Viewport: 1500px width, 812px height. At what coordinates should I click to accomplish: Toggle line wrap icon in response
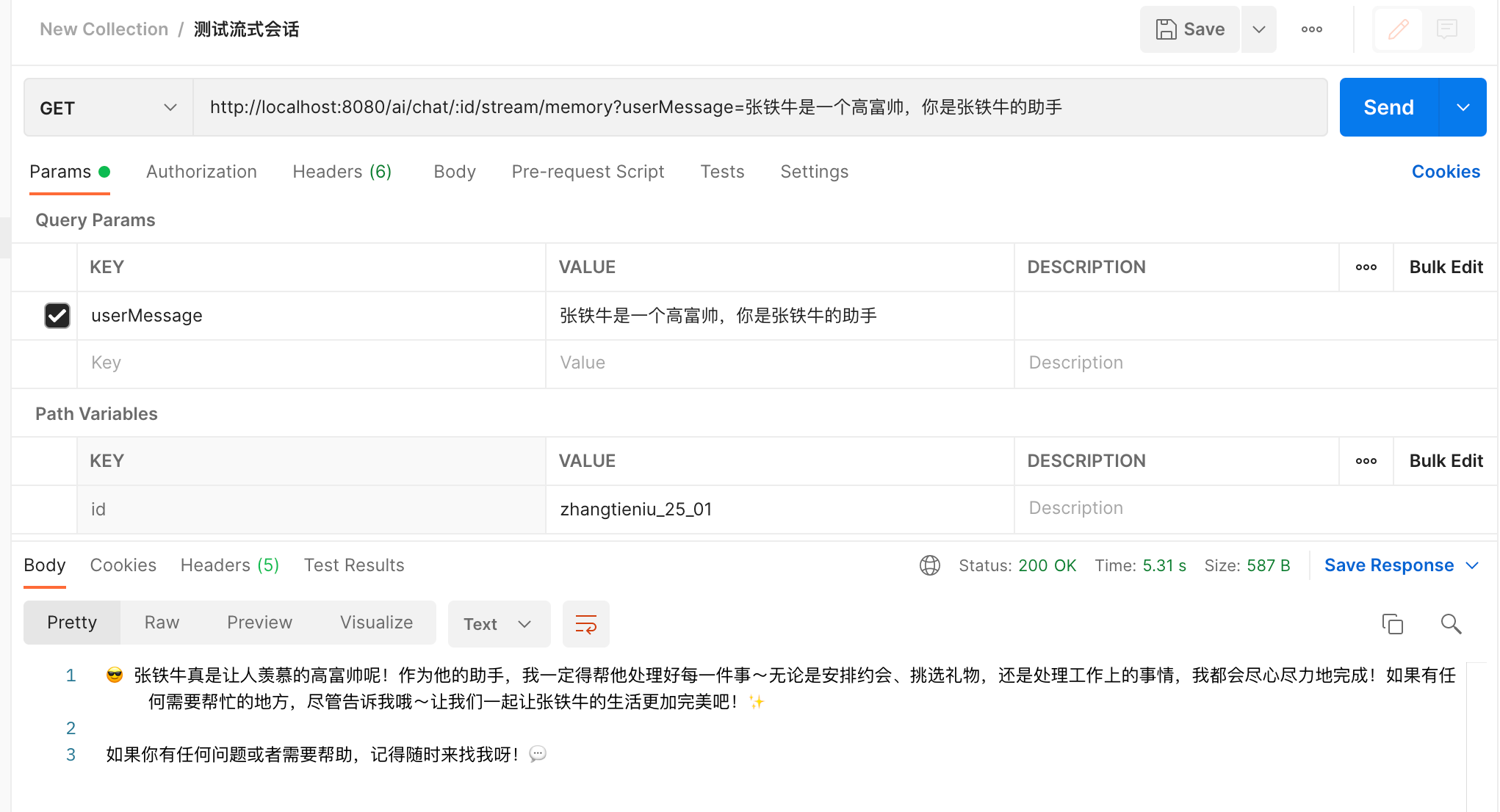[585, 624]
